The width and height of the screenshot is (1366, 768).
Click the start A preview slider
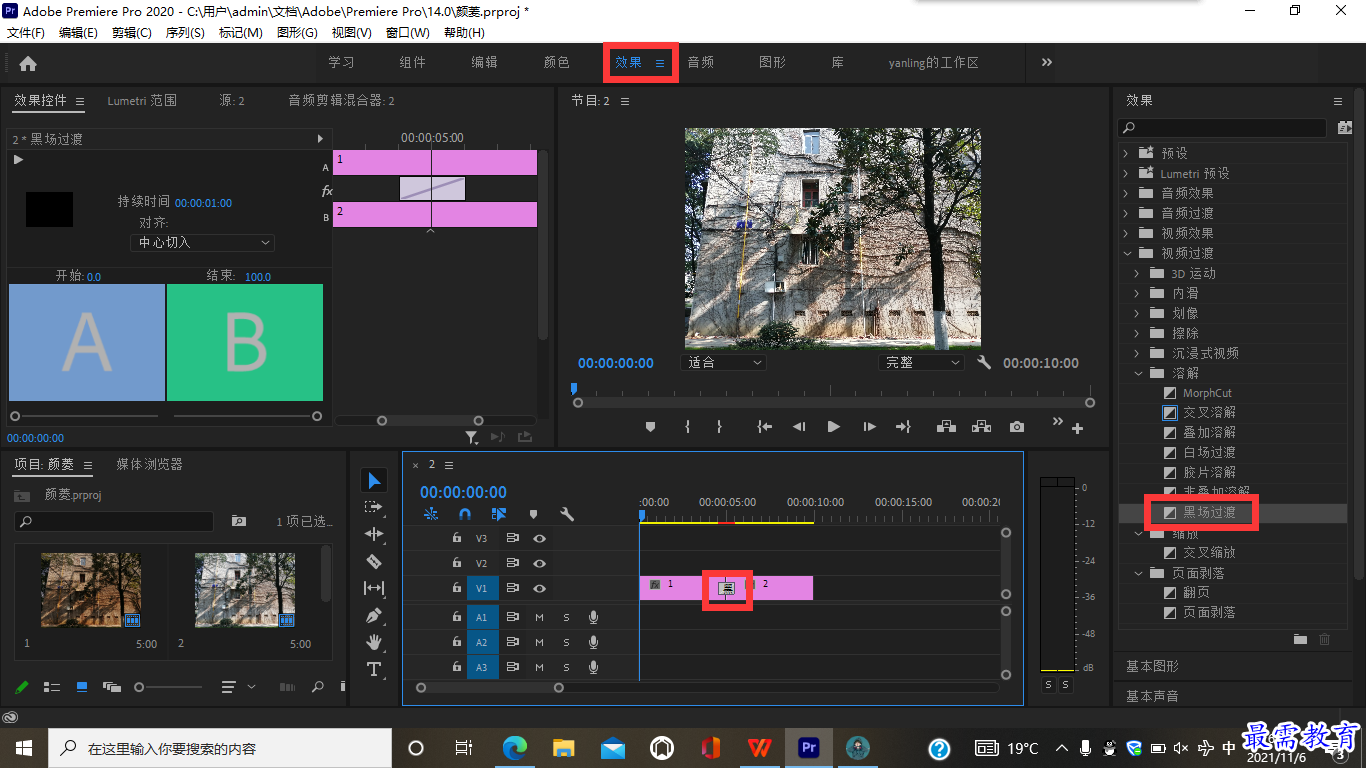click(x=15, y=416)
